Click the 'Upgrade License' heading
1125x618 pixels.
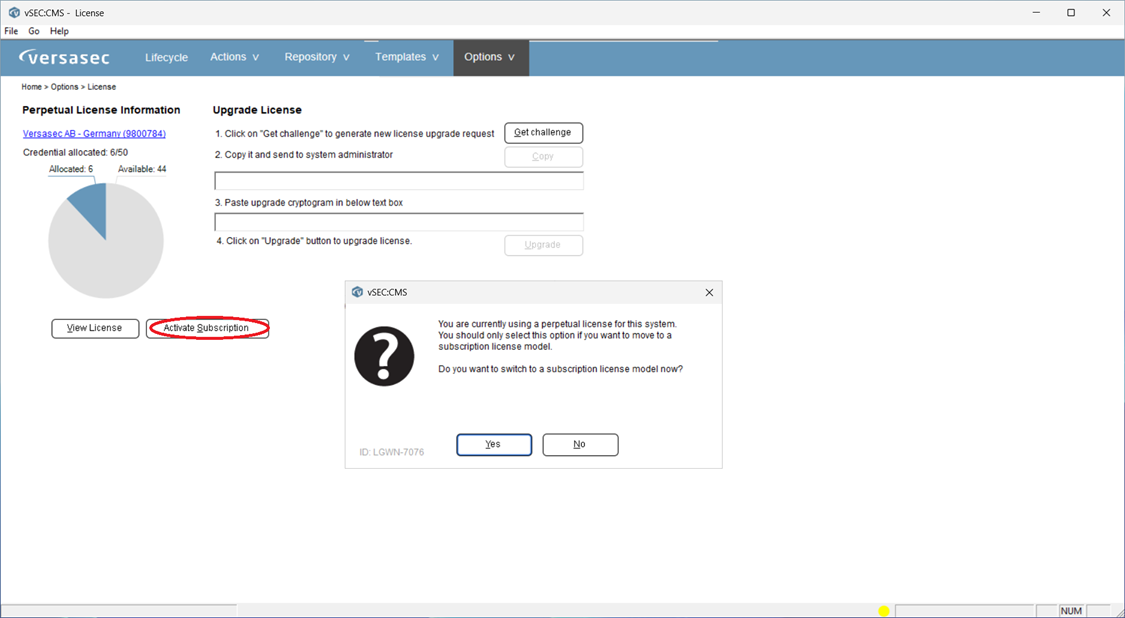click(257, 110)
